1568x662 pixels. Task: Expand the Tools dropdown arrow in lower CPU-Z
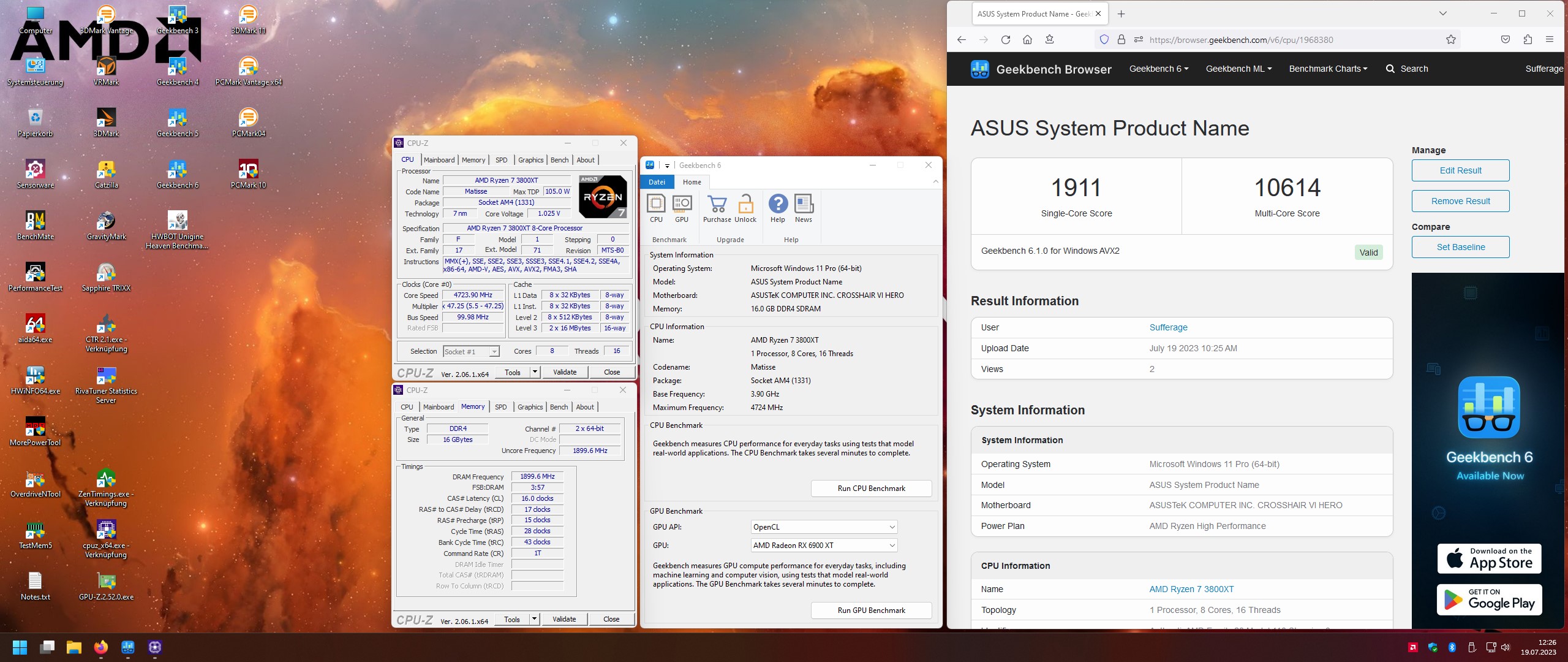pos(534,619)
